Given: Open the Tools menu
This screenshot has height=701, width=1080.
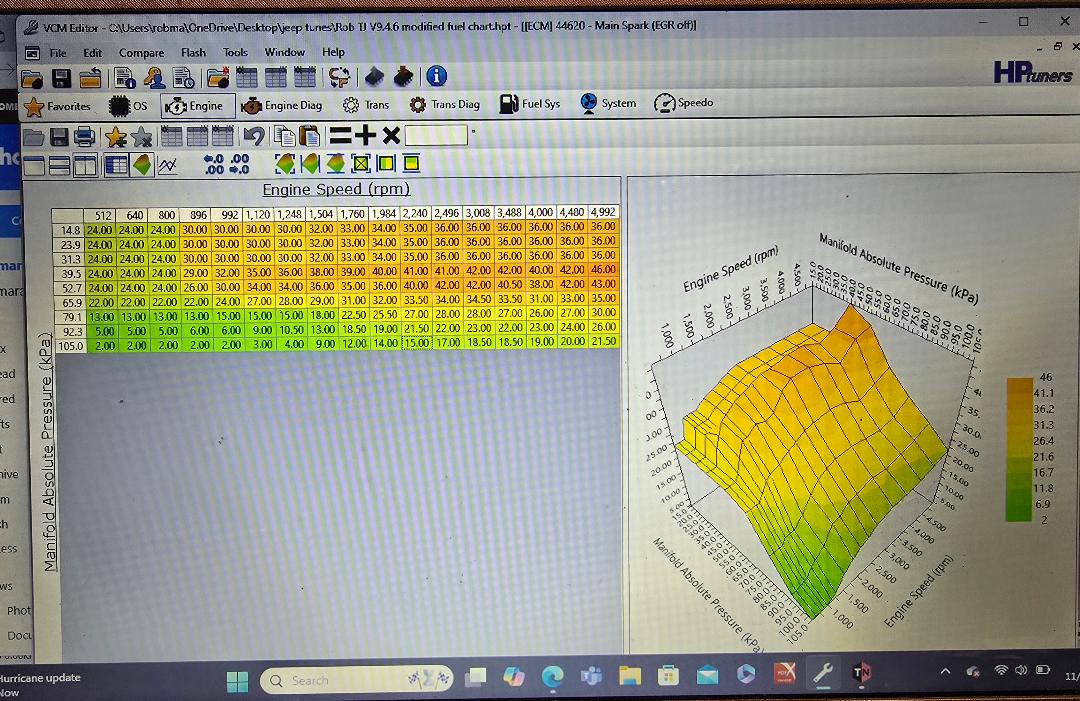Looking at the screenshot, I should (235, 52).
